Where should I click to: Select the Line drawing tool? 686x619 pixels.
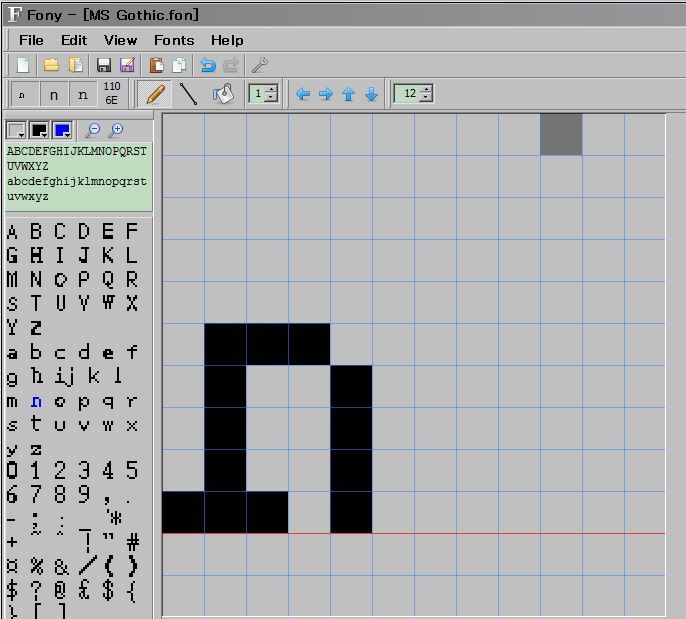pyautogui.click(x=188, y=94)
